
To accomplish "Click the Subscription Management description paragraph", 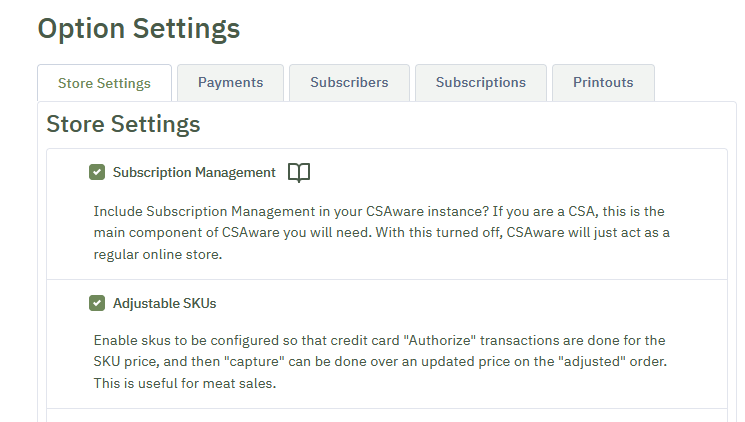I will (382, 233).
